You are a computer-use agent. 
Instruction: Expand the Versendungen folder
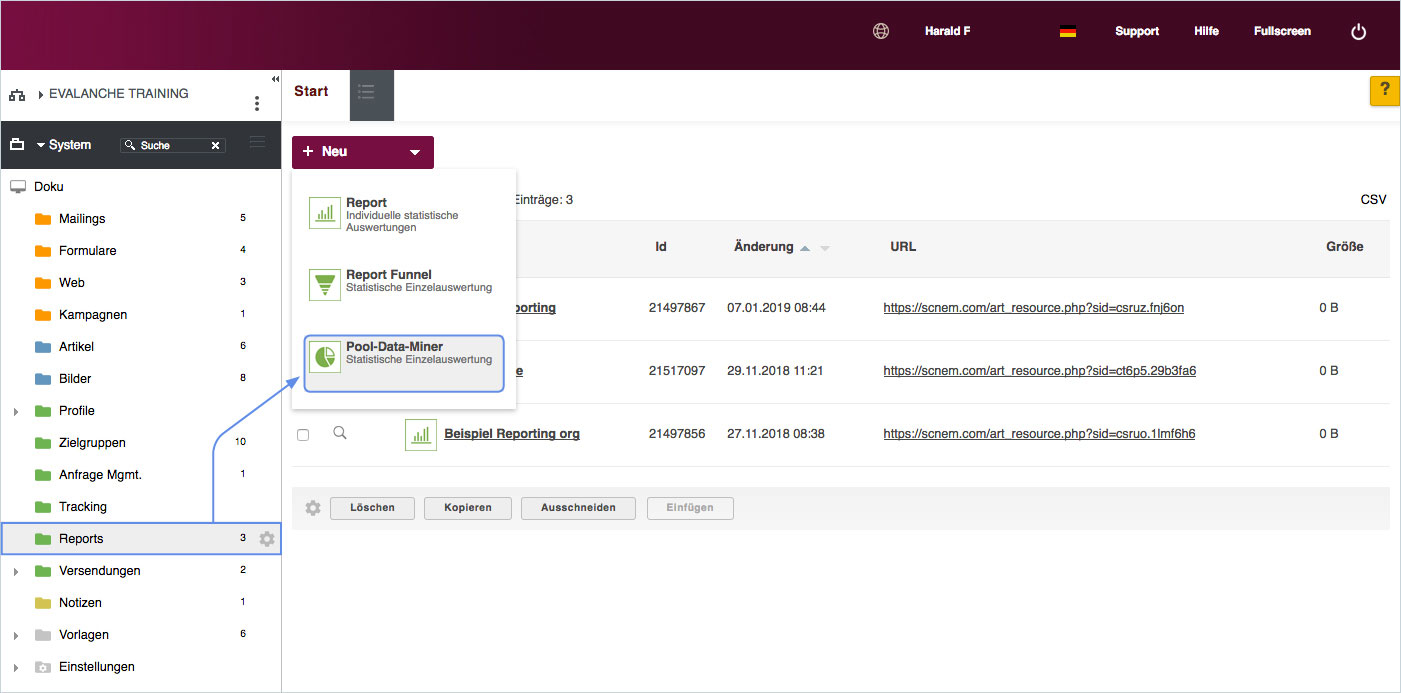[16, 571]
